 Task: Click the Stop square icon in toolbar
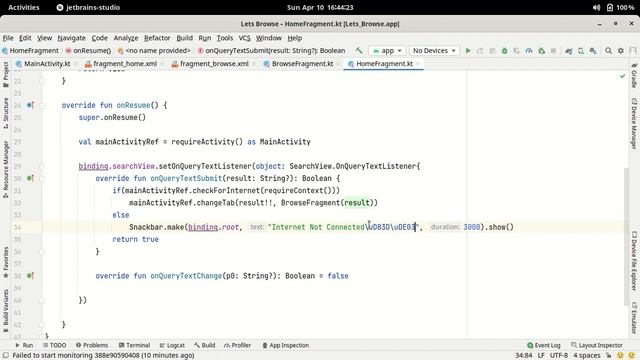553,51
